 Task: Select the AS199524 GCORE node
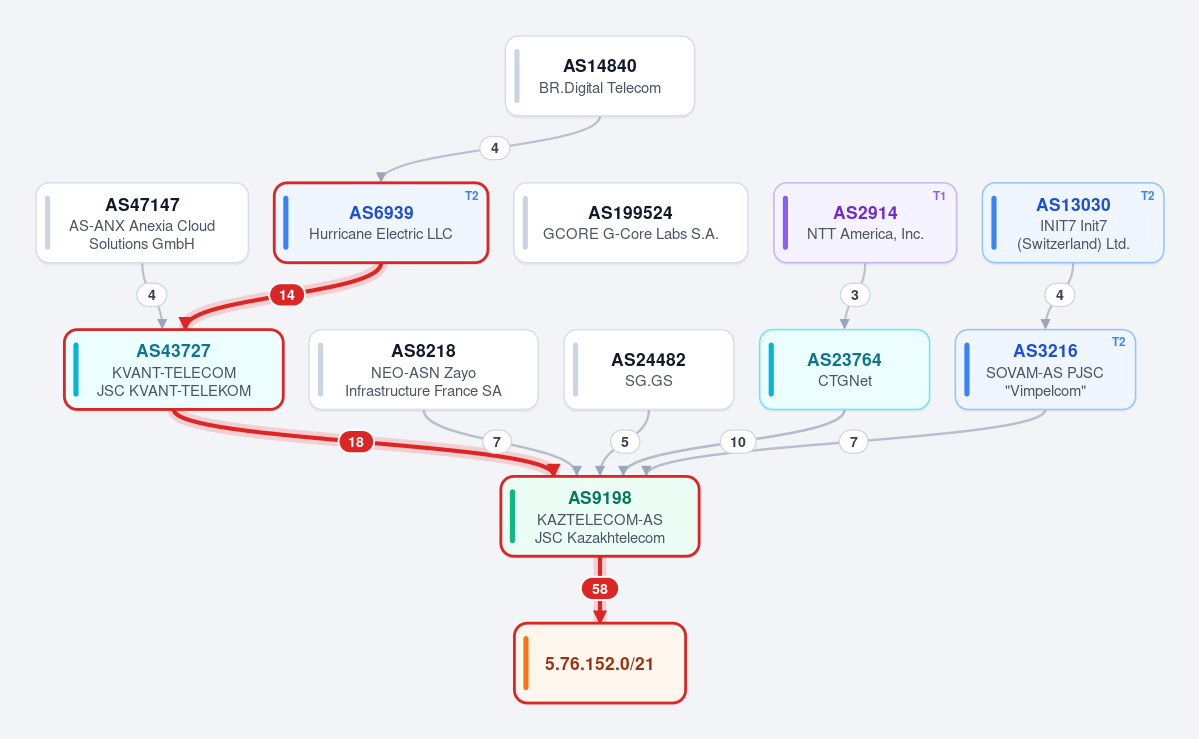pyautogui.click(x=630, y=223)
